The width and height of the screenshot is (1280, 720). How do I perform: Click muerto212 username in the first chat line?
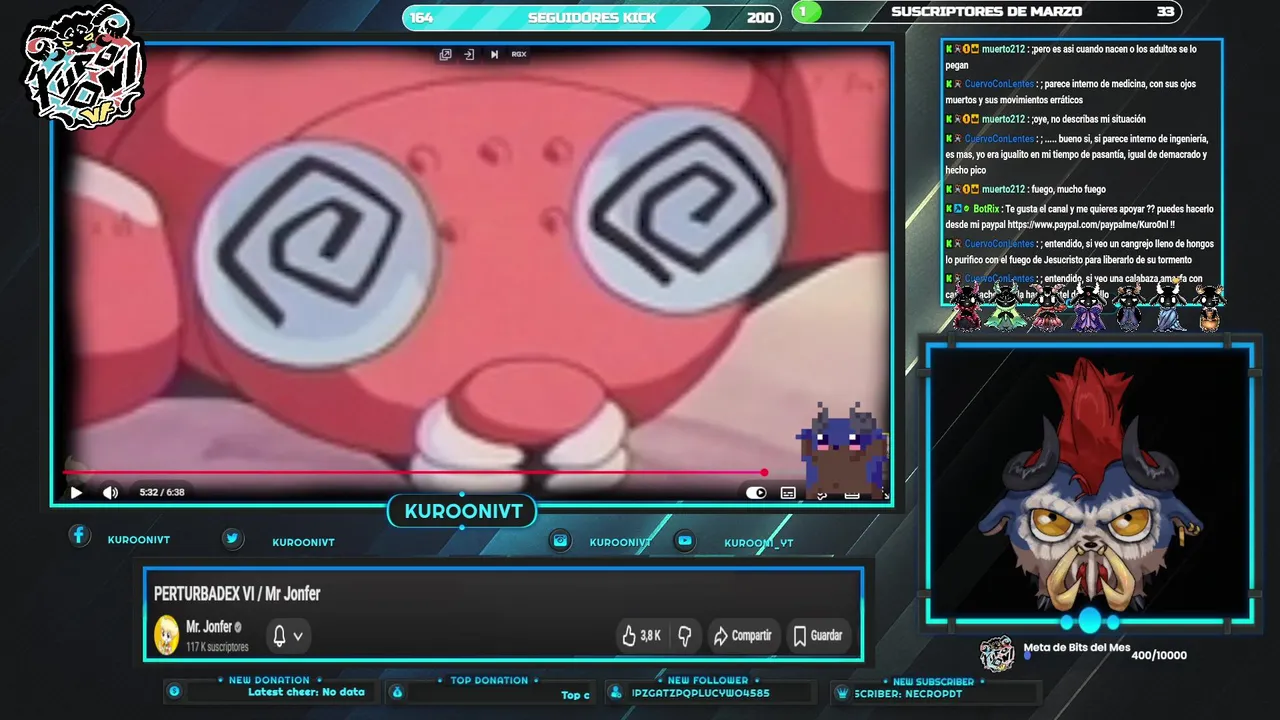pos(1003,49)
